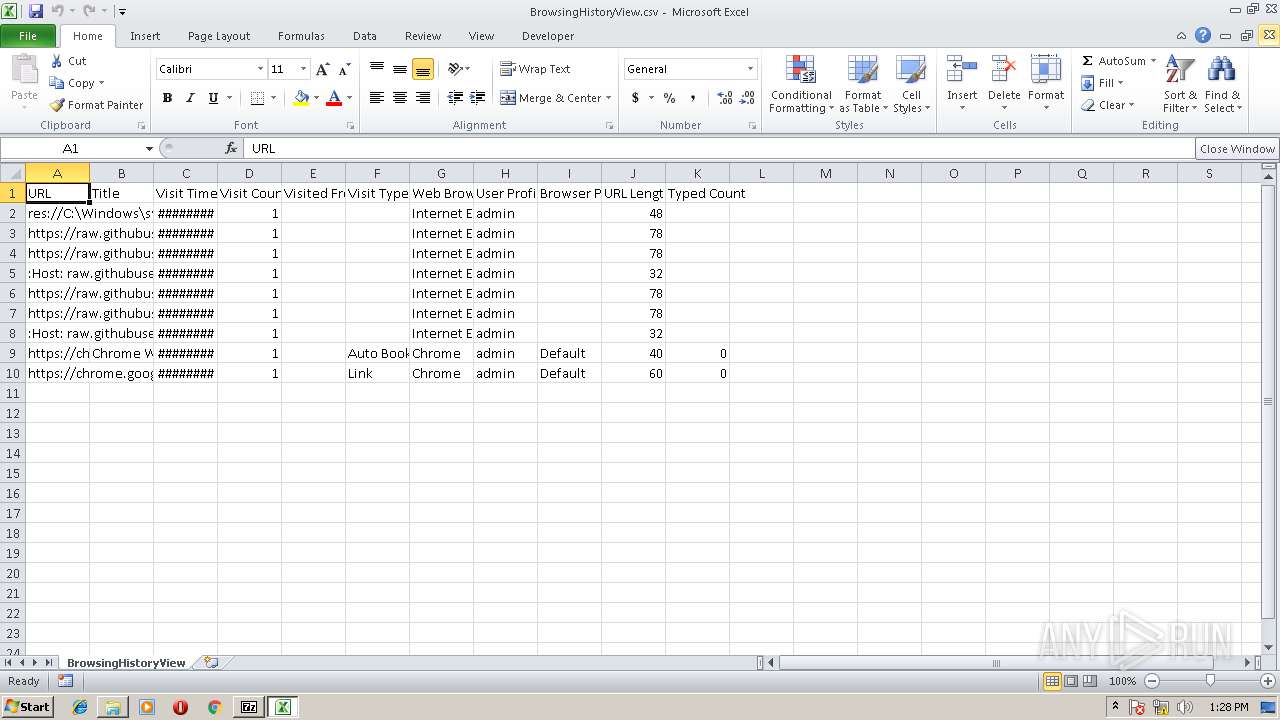Open the Copy dropdown arrow

(x=101, y=83)
